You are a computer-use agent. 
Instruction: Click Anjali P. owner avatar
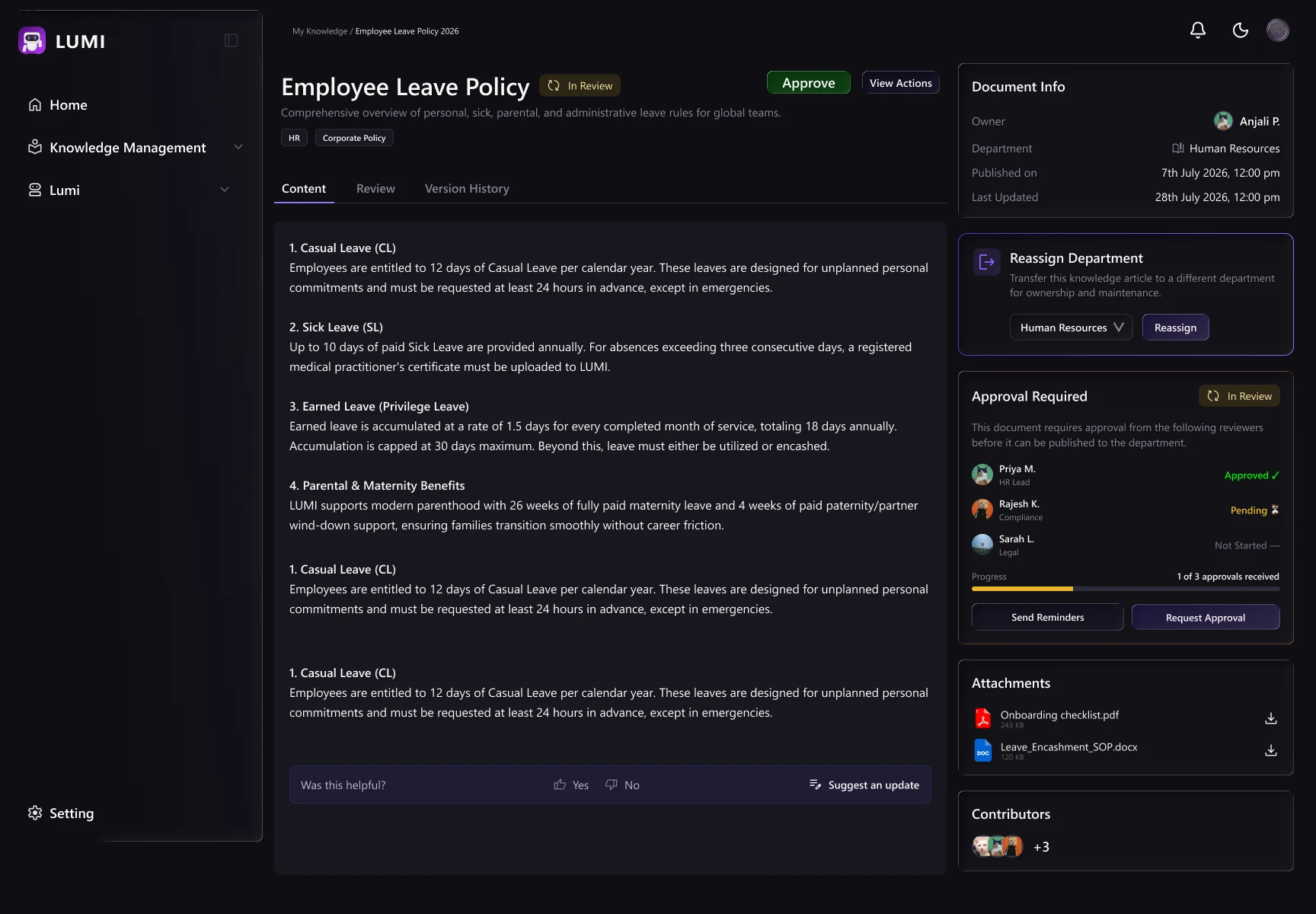1223,121
